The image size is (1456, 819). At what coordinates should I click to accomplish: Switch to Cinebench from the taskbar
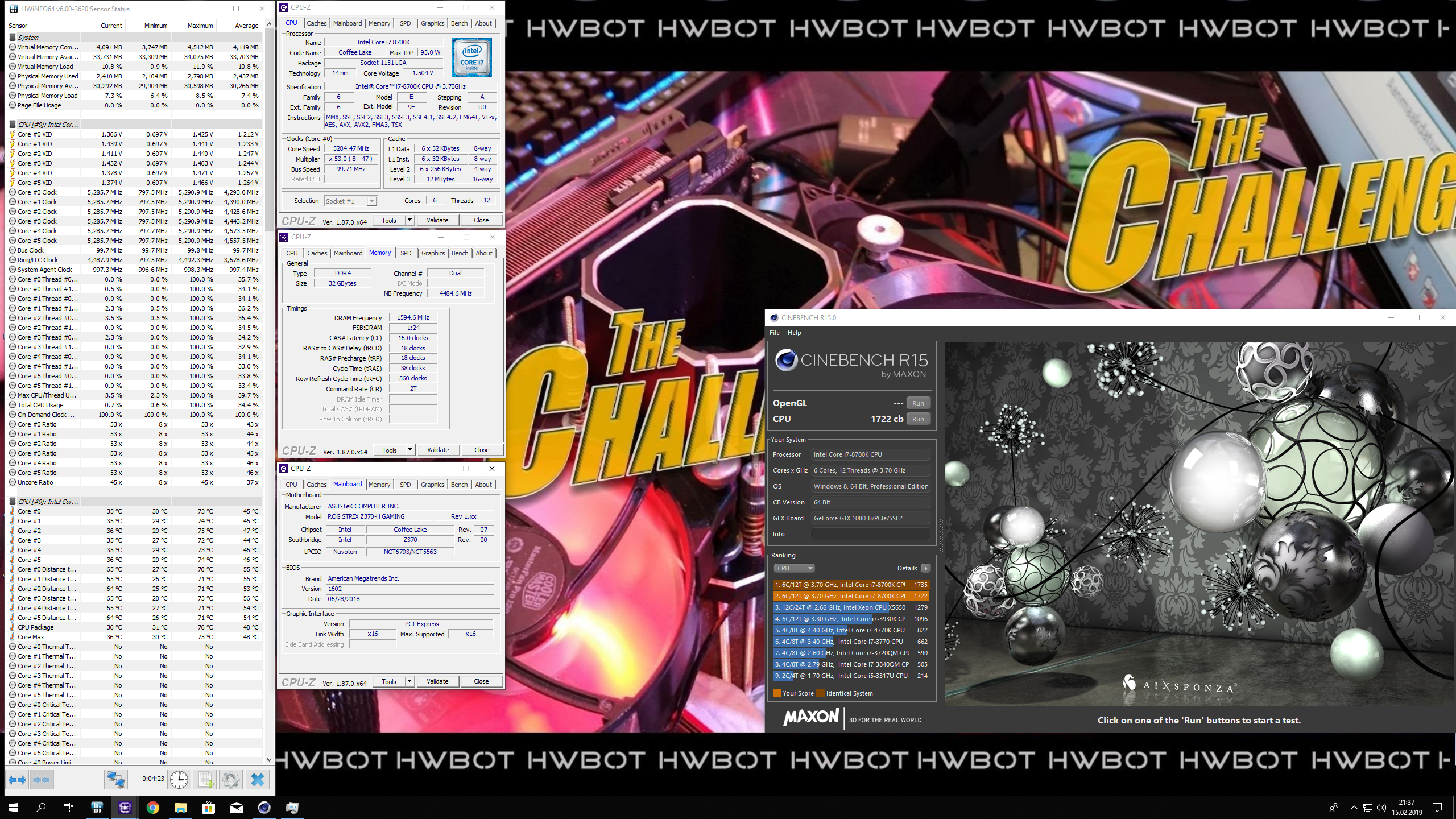(x=264, y=807)
